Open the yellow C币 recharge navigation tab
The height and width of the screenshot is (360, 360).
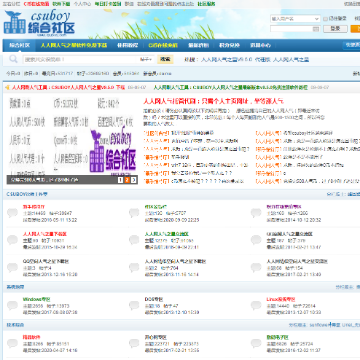point(163,45)
